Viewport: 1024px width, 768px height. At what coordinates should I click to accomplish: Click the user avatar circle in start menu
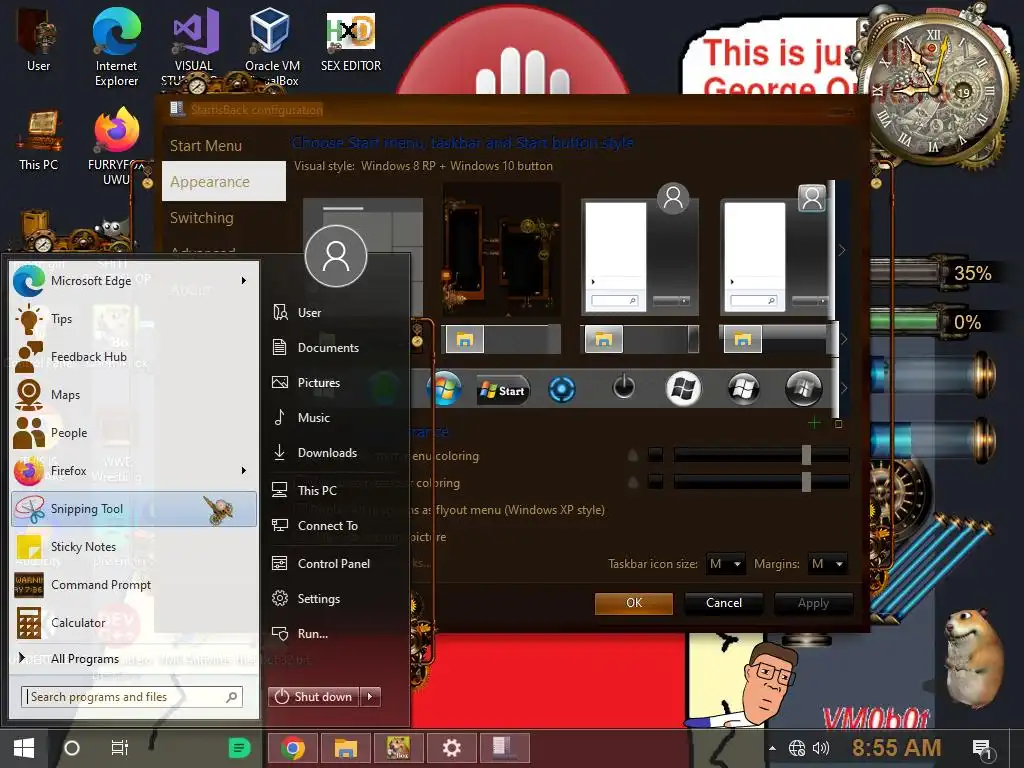click(336, 256)
